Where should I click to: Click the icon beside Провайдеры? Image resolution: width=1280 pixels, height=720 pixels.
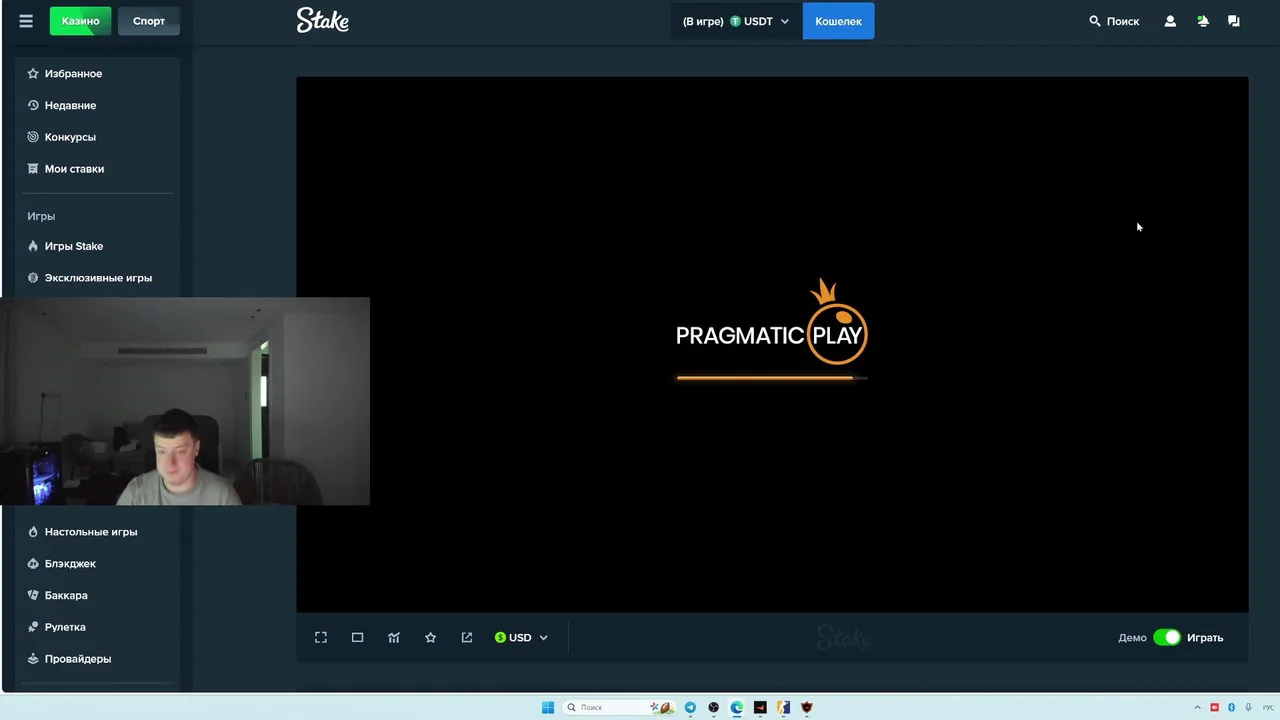click(x=33, y=659)
